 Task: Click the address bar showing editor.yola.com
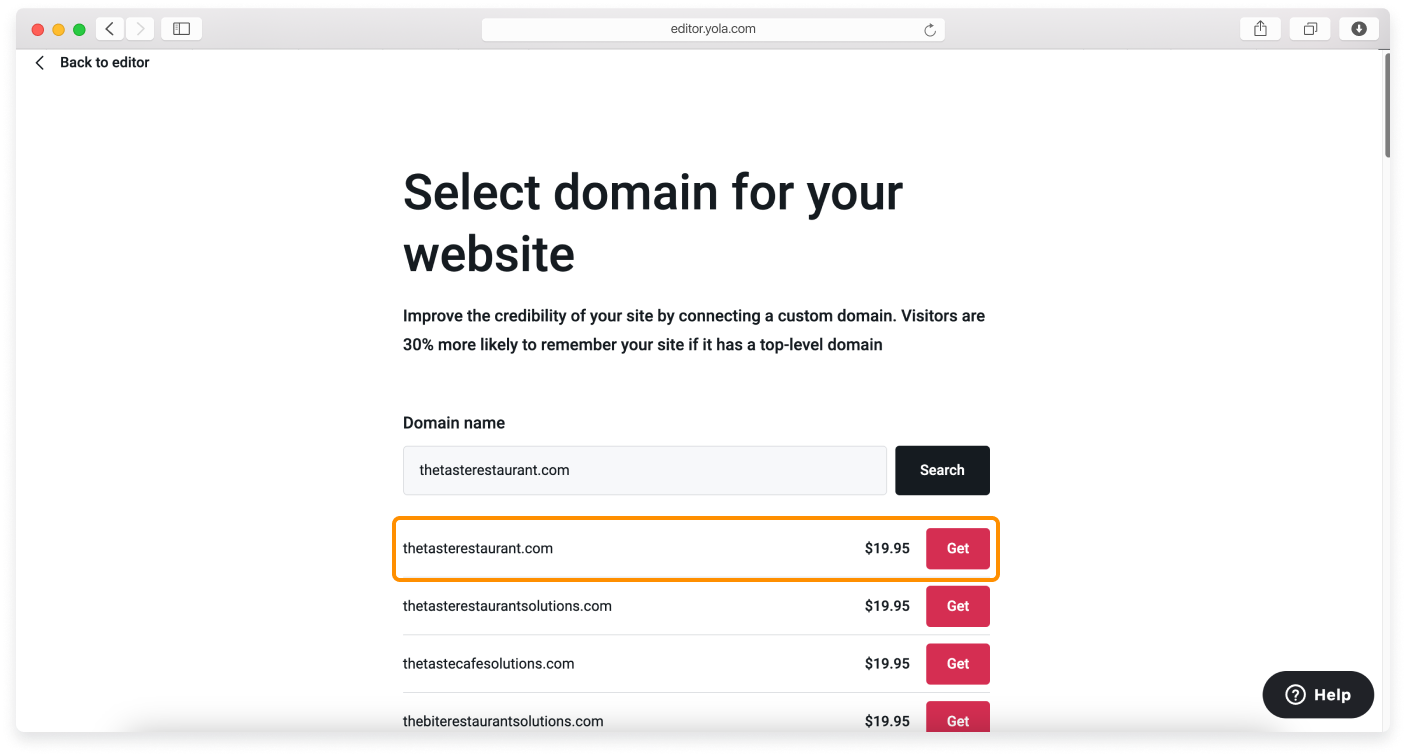(x=713, y=28)
